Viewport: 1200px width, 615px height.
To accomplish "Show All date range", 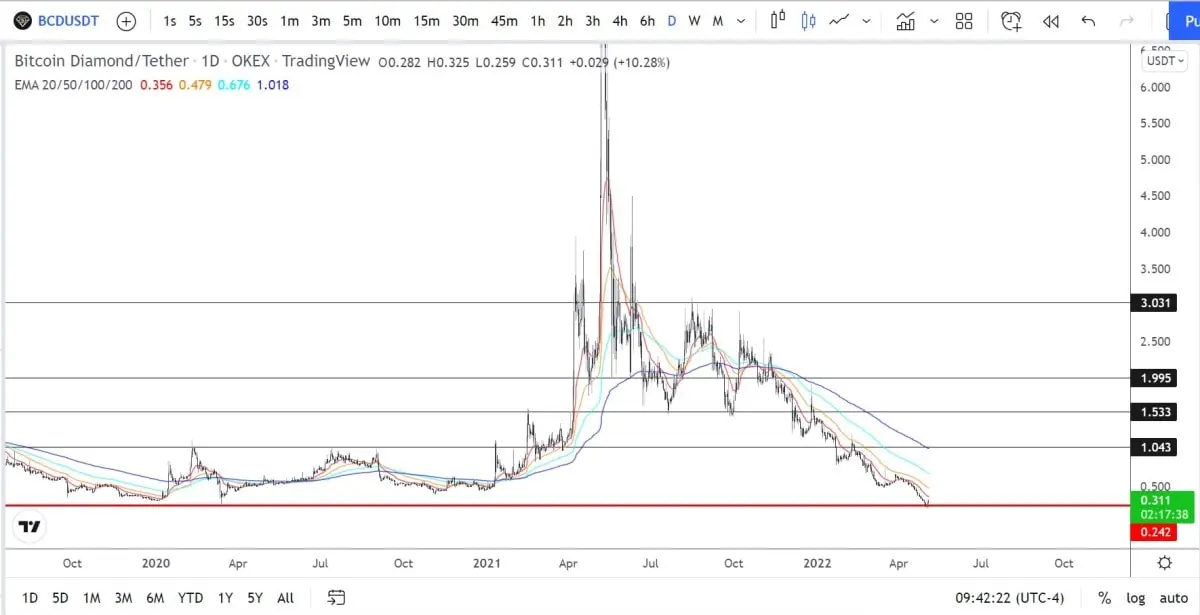I will (x=285, y=598).
